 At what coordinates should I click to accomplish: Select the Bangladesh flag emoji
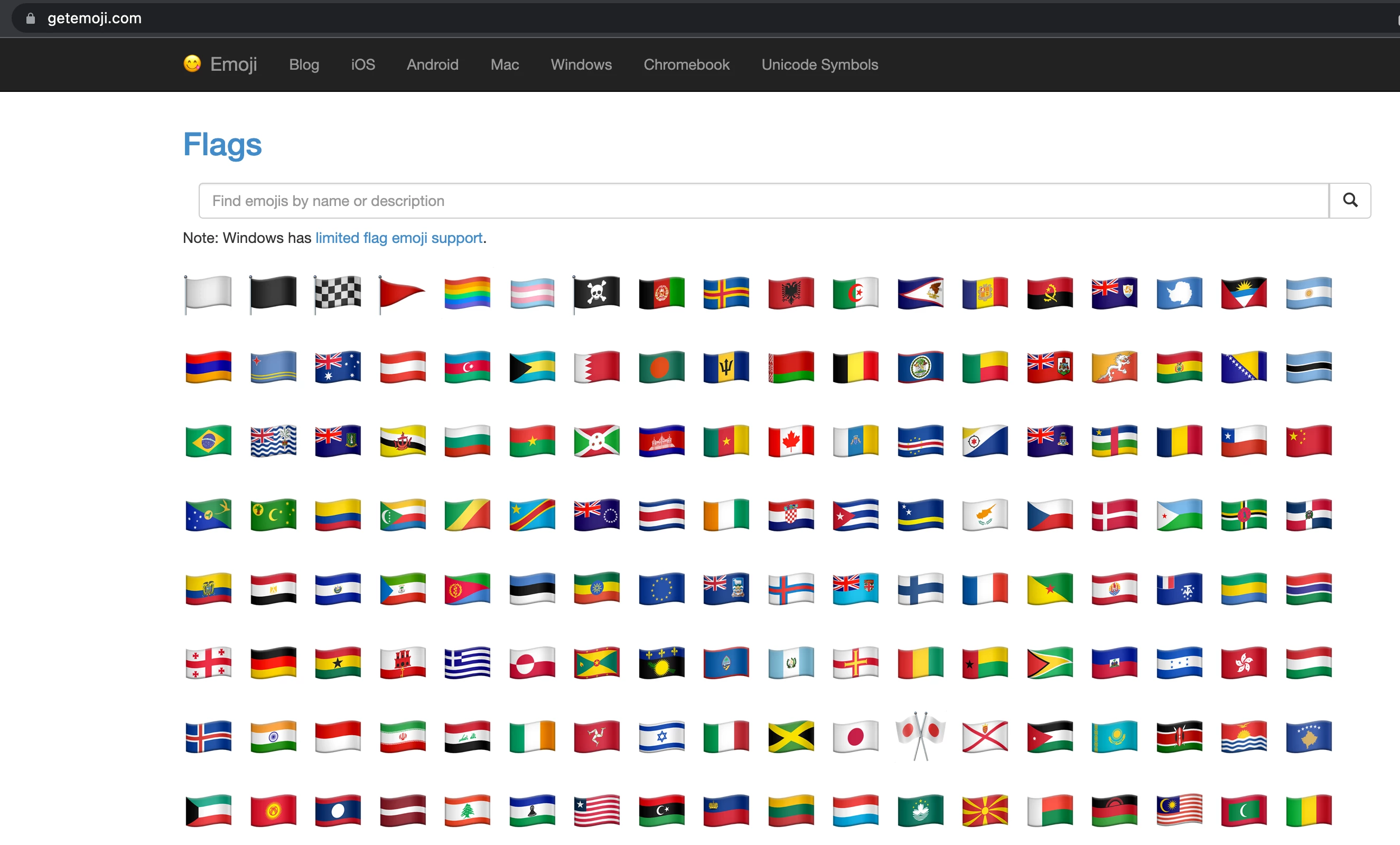click(661, 367)
